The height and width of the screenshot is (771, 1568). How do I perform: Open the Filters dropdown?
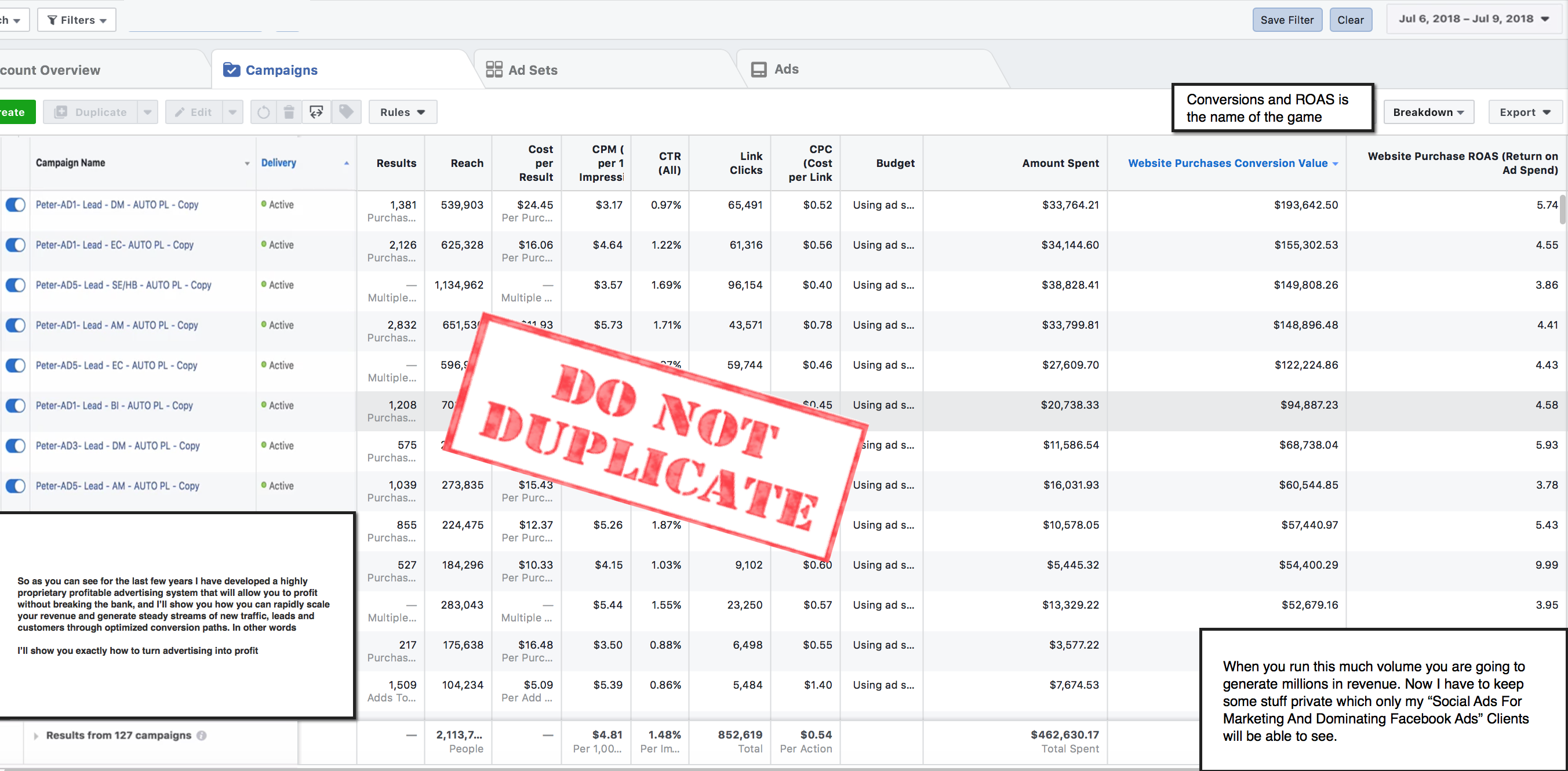(x=77, y=20)
